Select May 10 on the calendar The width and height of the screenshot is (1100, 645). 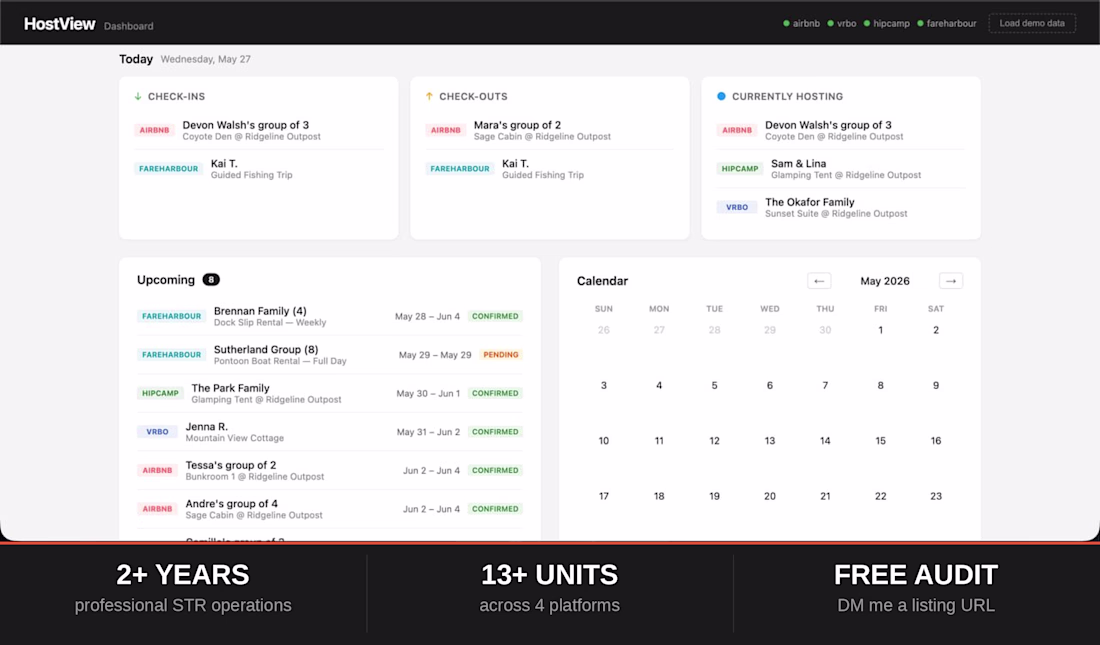click(603, 441)
